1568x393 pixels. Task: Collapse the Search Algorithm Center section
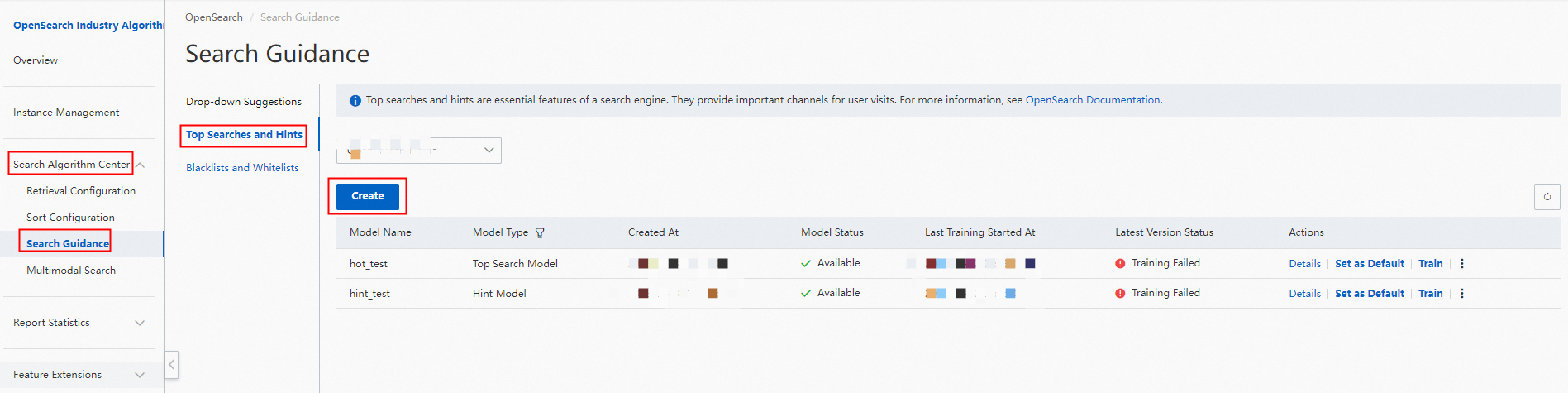click(141, 165)
